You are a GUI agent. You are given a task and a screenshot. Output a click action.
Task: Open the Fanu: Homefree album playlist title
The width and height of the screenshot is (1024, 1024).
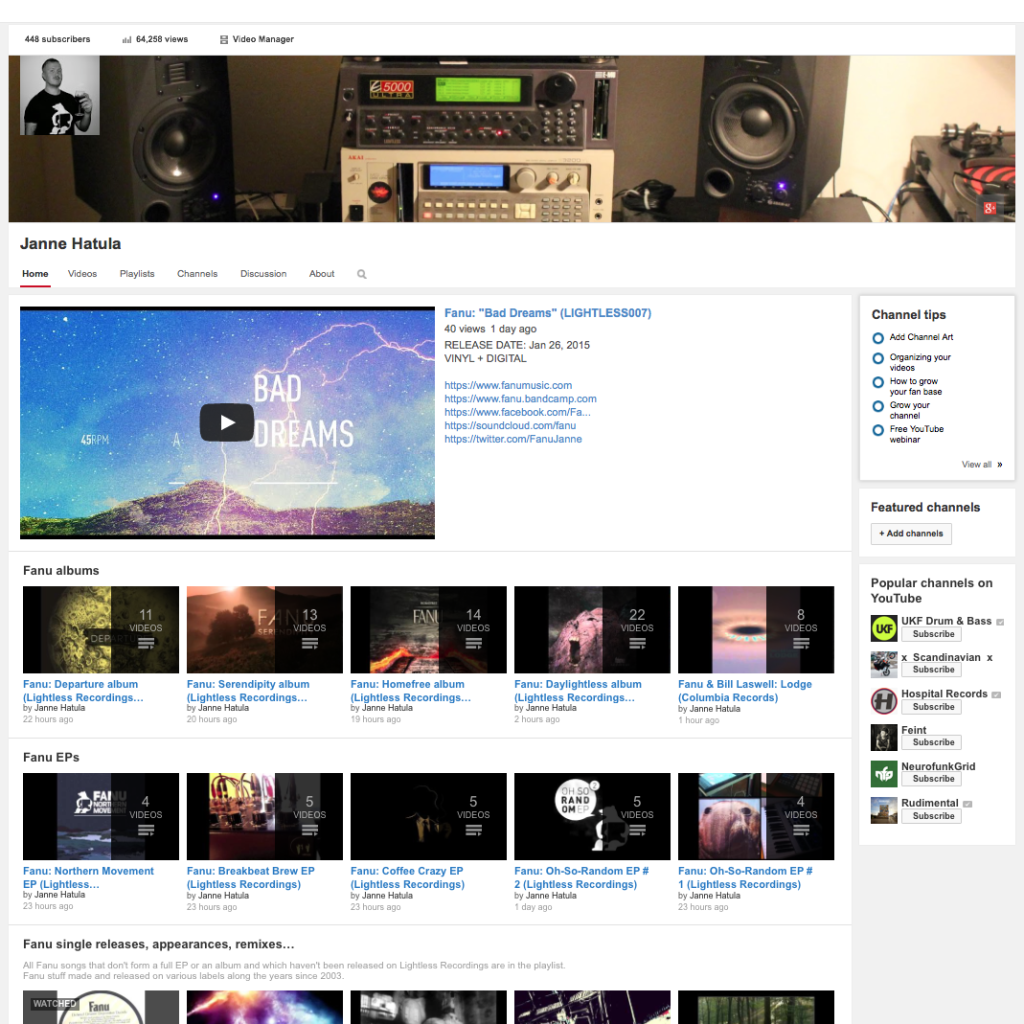(411, 691)
